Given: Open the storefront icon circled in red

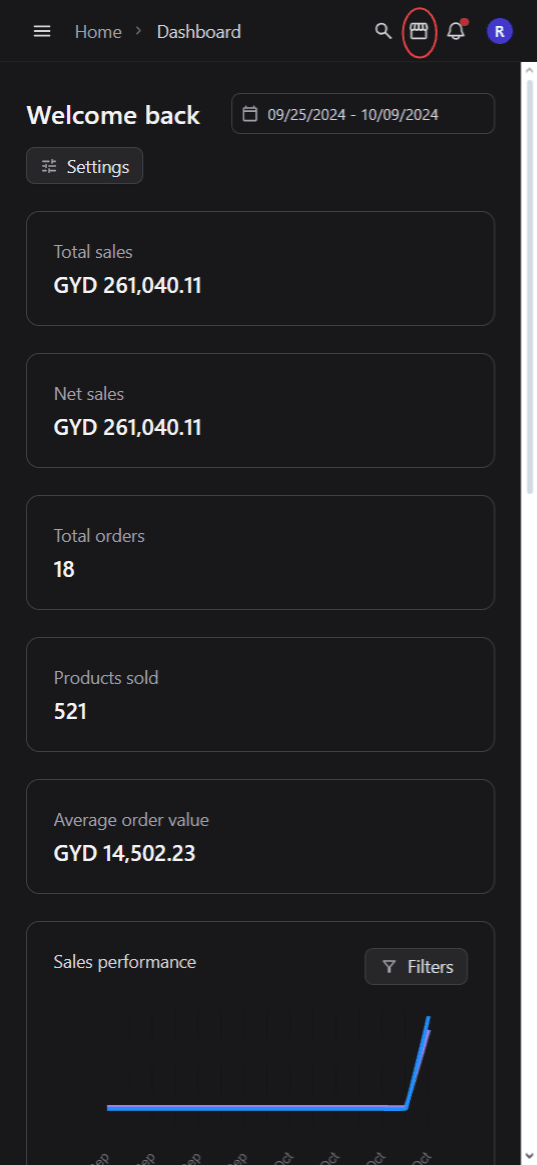Looking at the screenshot, I should tap(419, 31).
